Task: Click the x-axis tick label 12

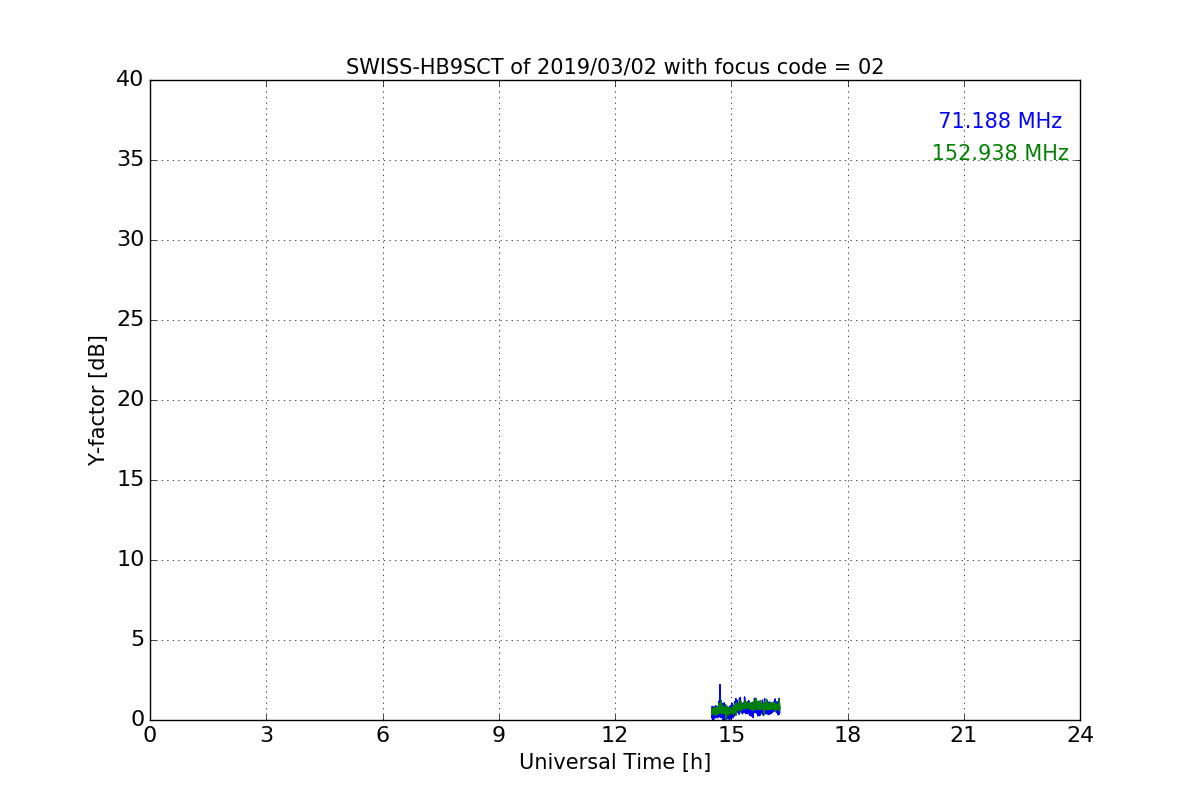Action: [x=615, y=735]
